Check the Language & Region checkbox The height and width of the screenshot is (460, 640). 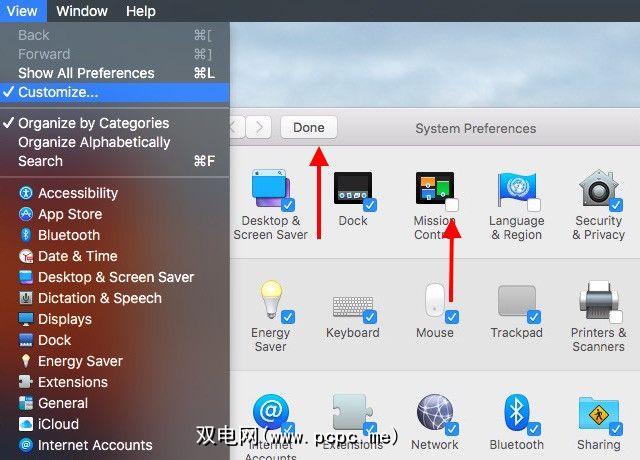(534, 204)
